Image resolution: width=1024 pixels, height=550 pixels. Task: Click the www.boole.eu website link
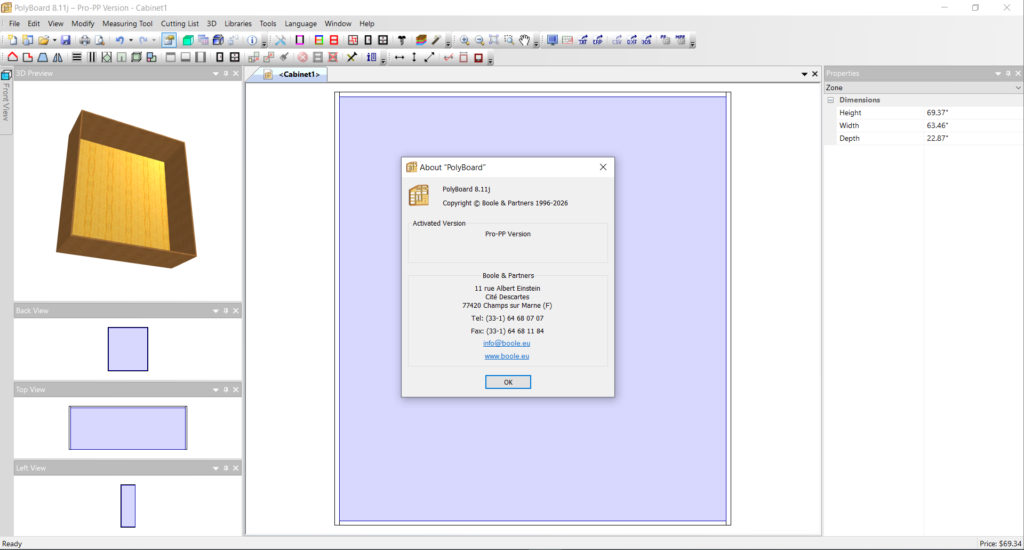507,356
